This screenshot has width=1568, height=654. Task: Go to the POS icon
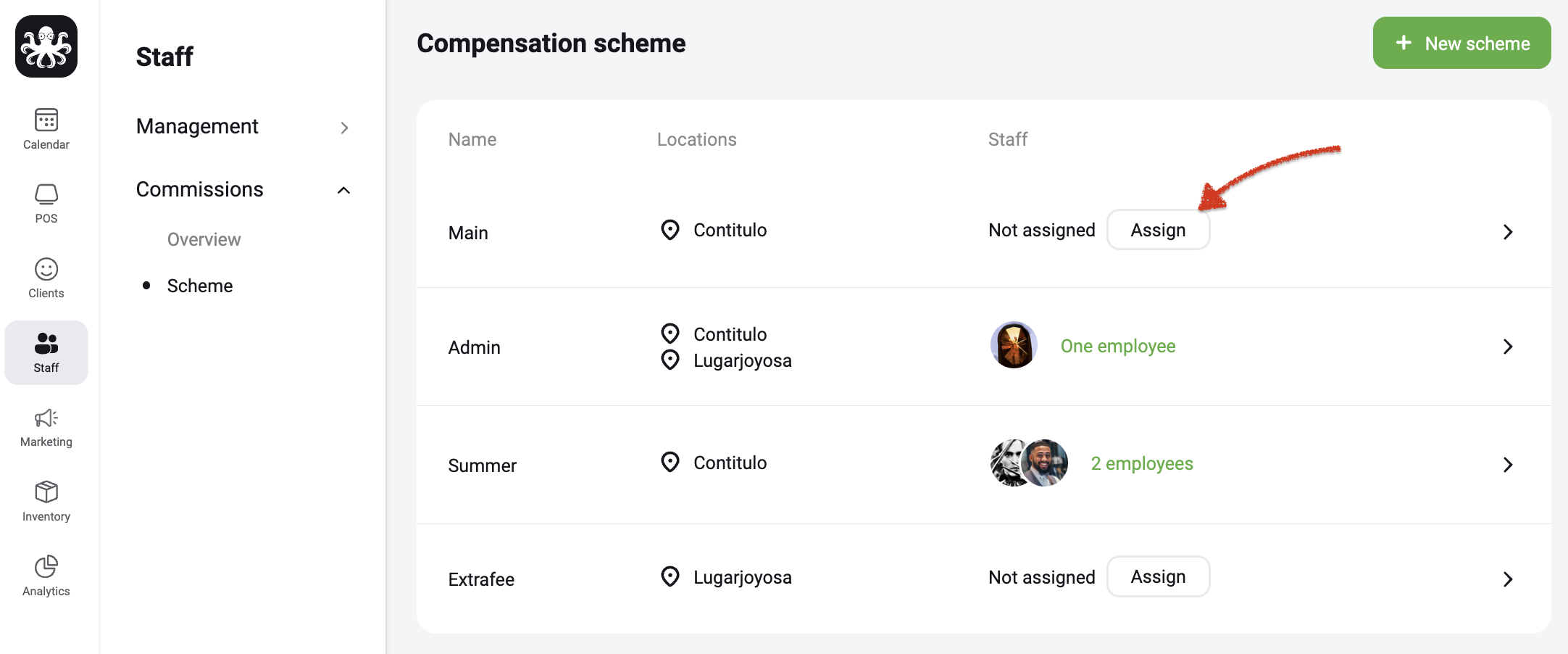click(x=46, y=194)
